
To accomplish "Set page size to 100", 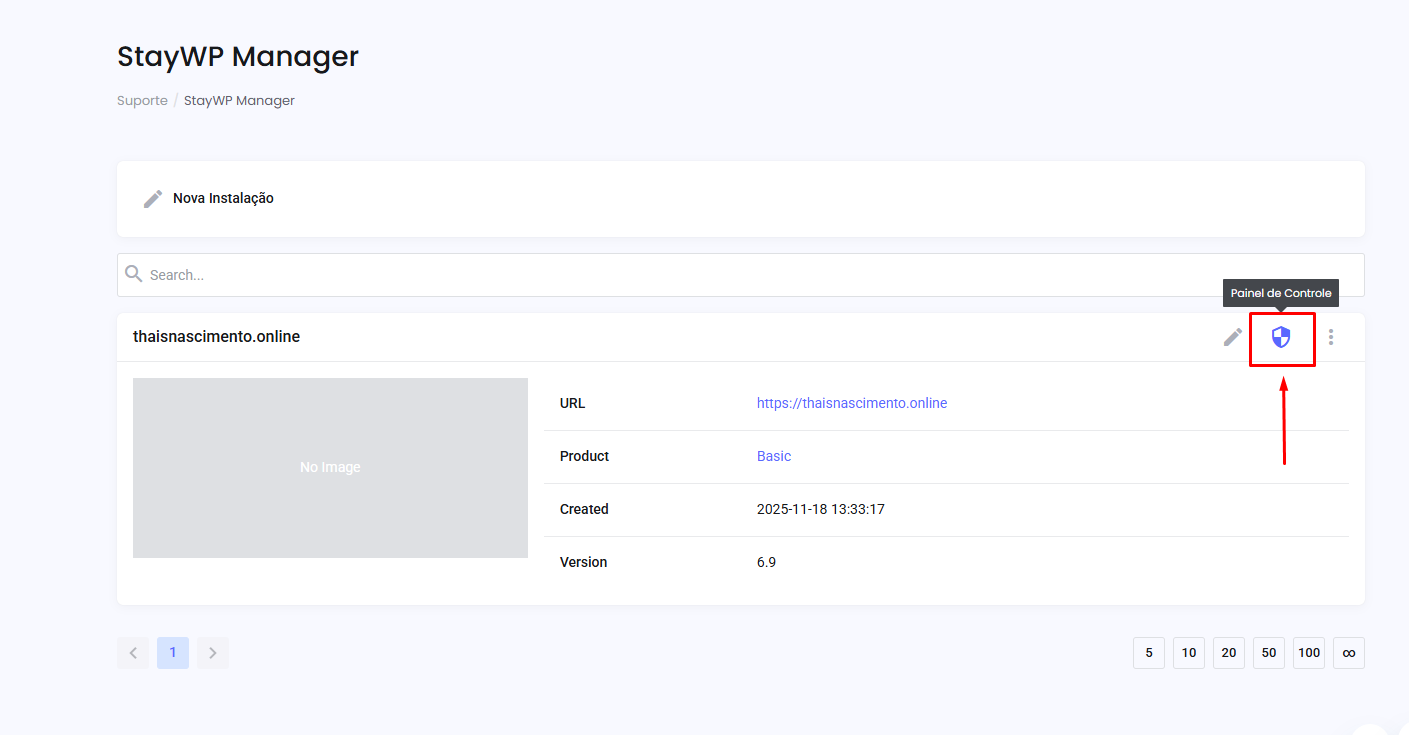I will 1308,652.
